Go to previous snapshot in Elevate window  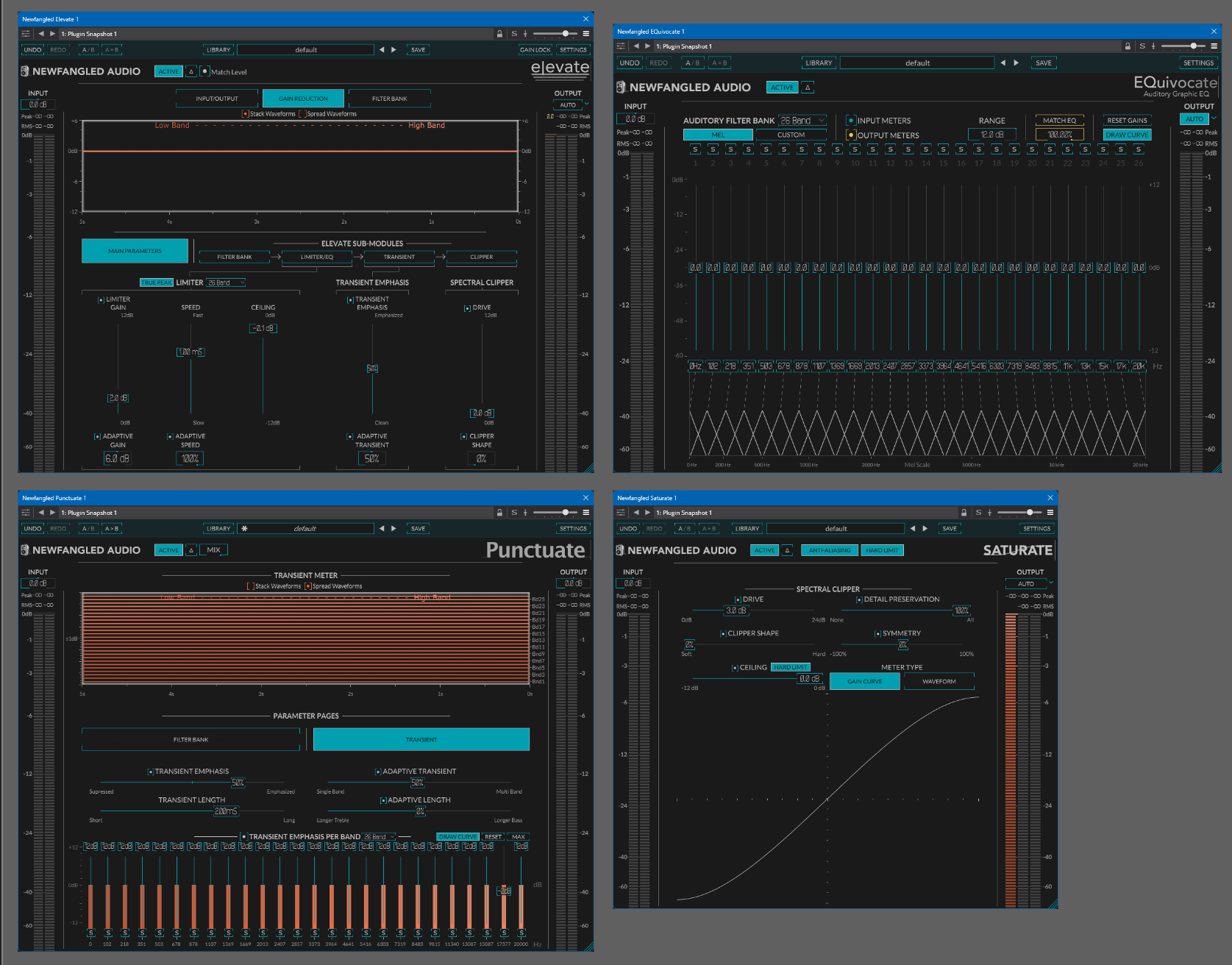[41, 34]
